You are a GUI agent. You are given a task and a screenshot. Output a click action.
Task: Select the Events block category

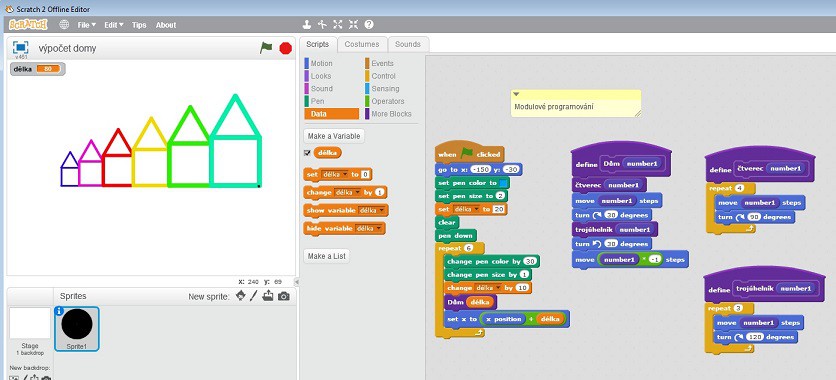[x=382, y=63]
